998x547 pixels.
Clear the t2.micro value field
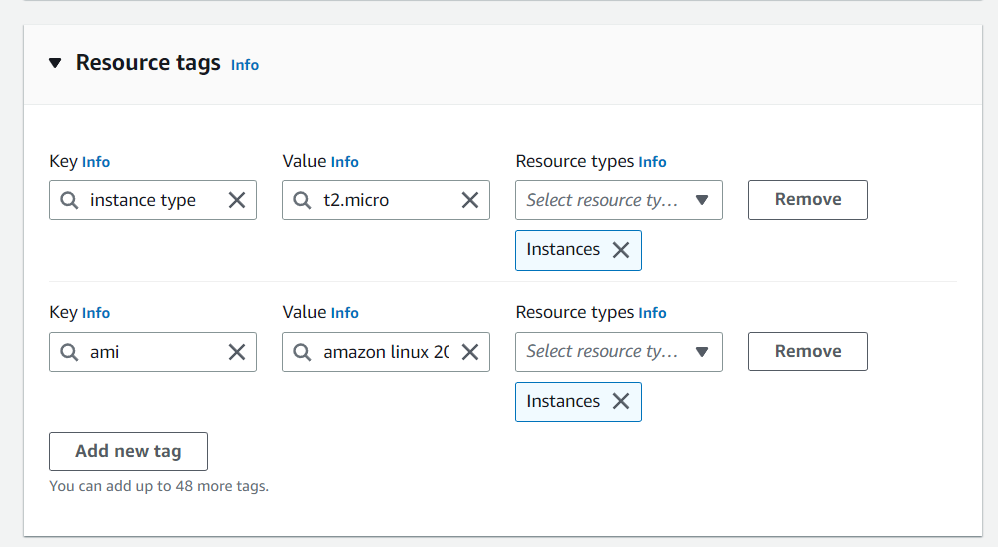click(470, 200)
